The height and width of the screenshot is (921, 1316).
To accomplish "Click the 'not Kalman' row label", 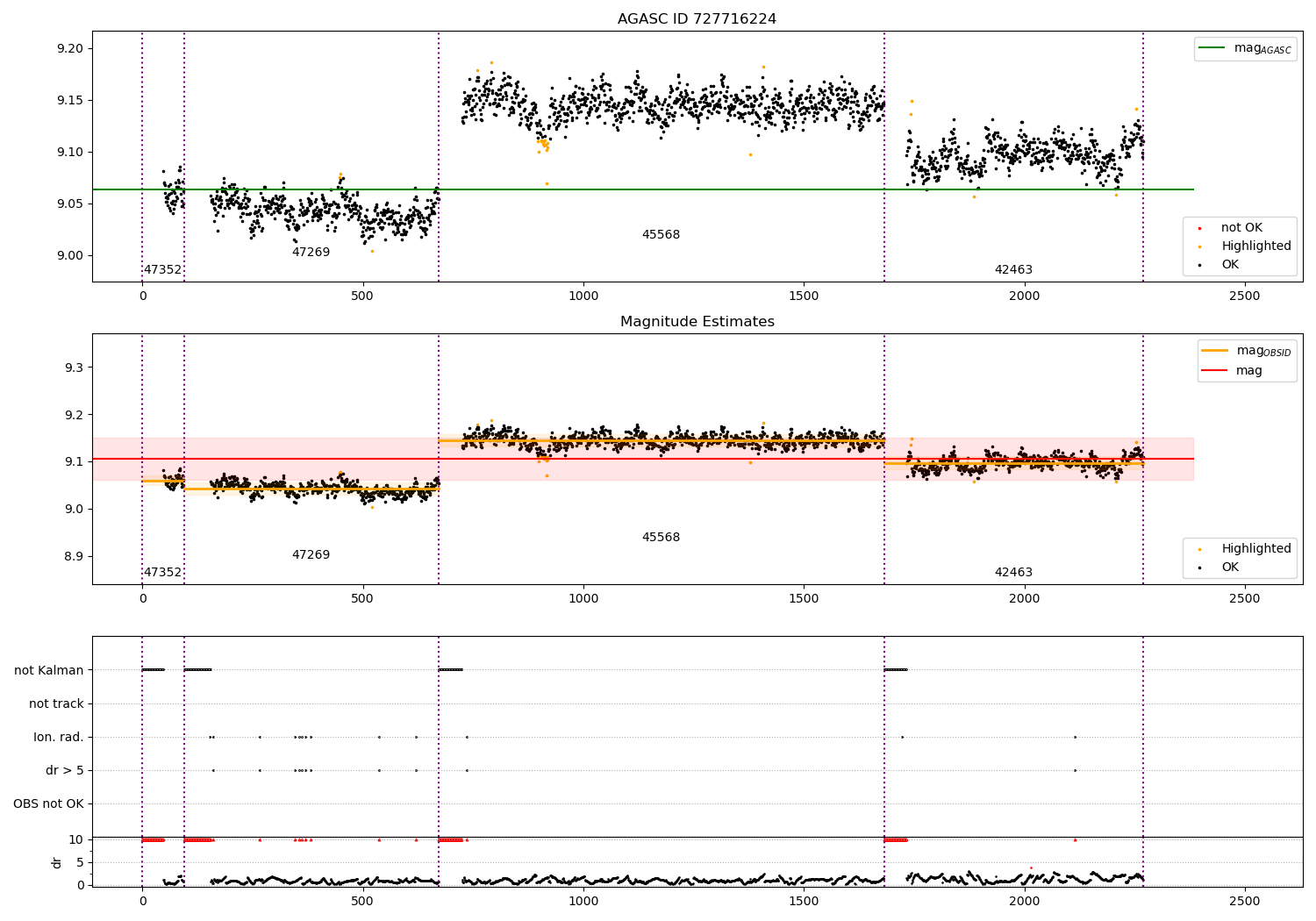I will 49,670.
